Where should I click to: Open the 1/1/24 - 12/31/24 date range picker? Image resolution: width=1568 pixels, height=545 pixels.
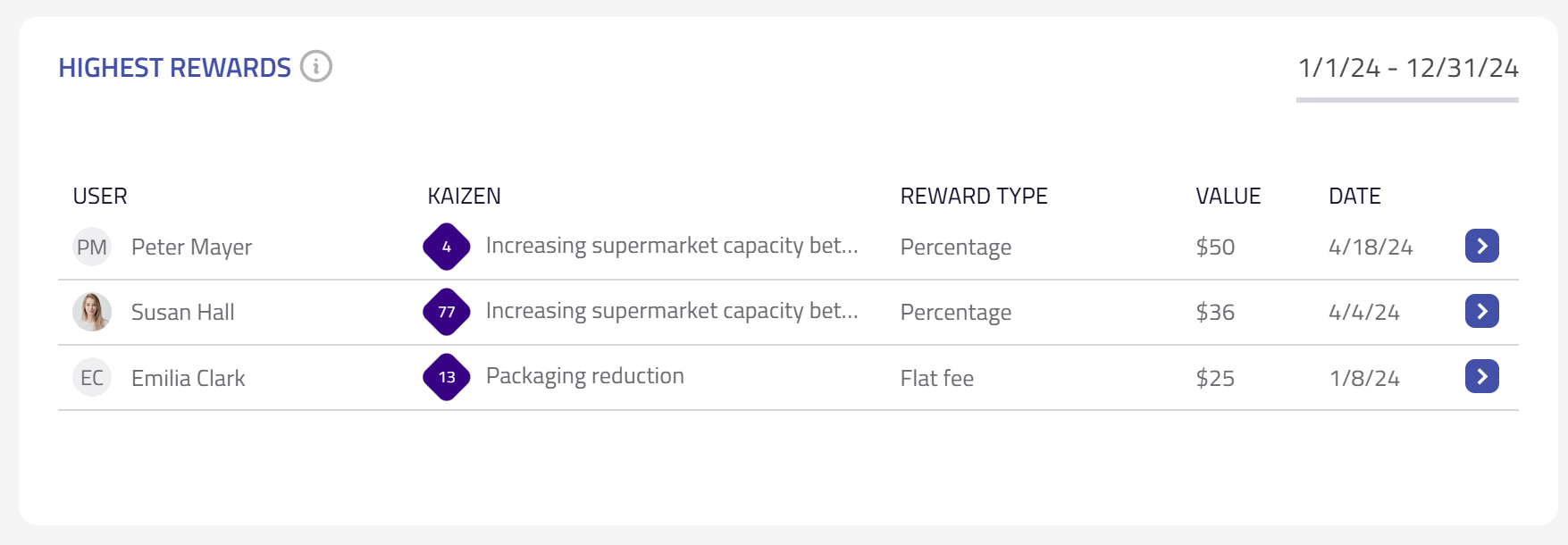(1407, 69)
